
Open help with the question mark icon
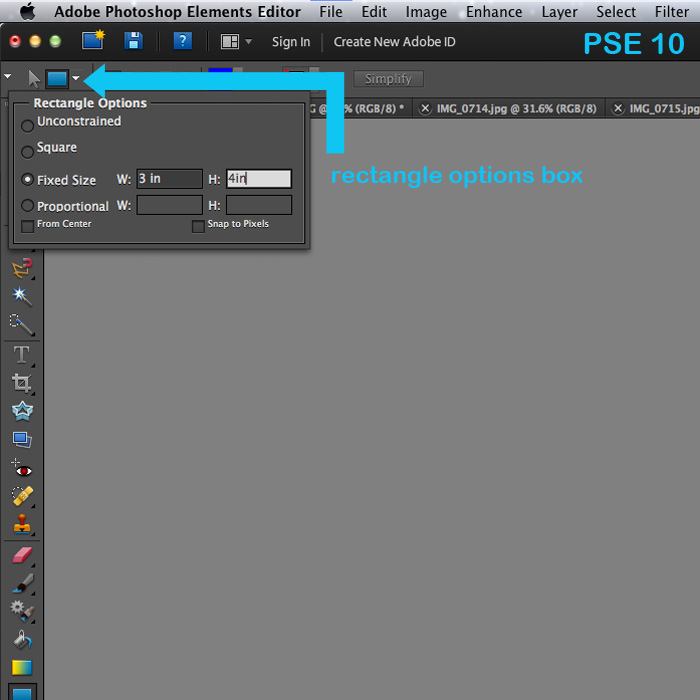click(x=183, y=41)
